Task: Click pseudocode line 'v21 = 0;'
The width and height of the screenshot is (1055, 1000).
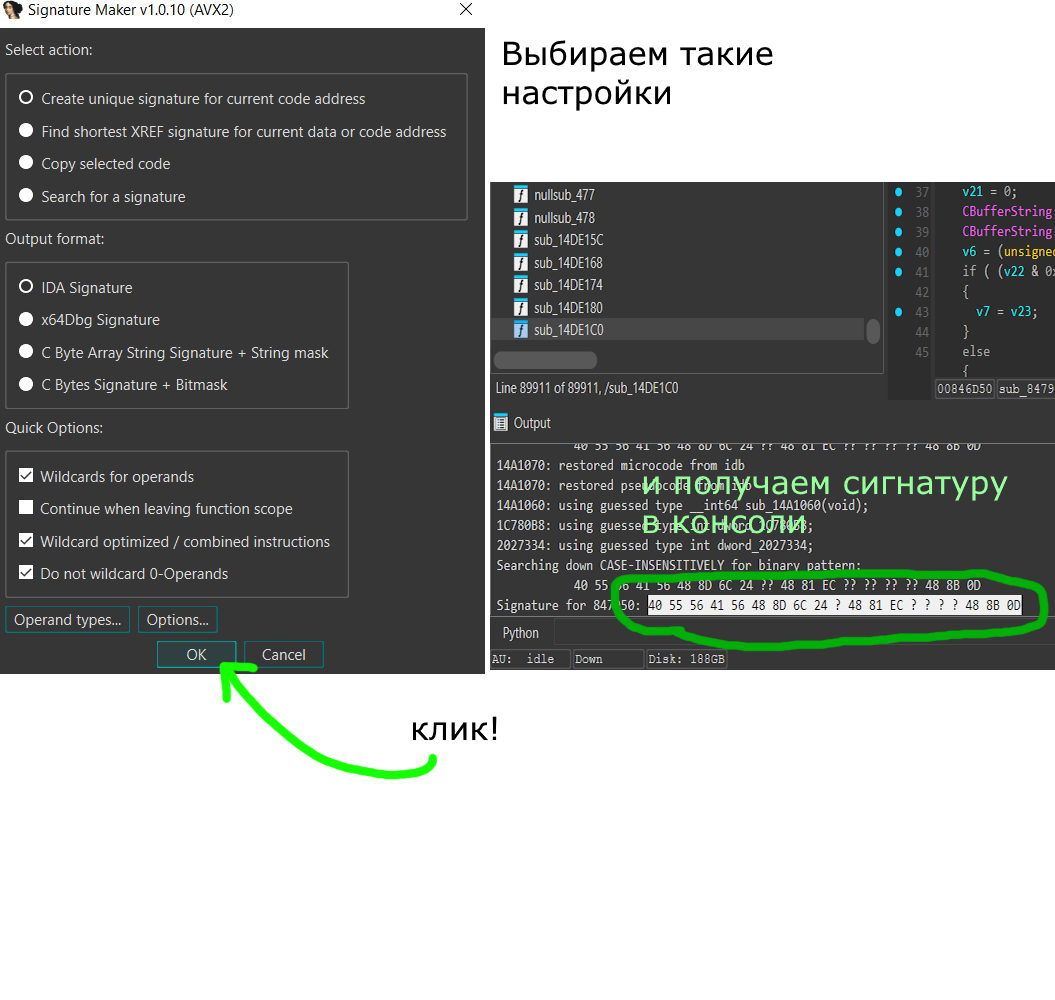Action: coord(989,192)
